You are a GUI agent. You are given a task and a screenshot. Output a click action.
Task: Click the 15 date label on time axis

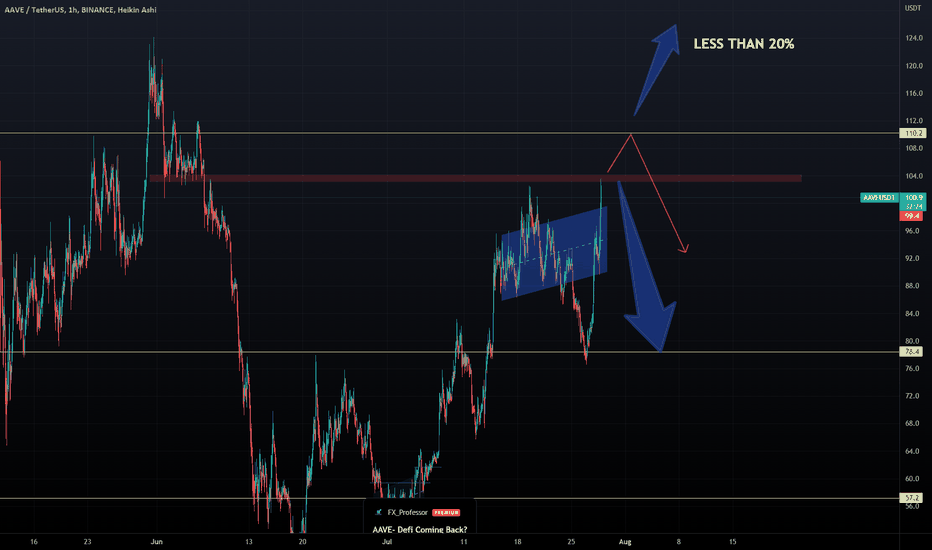[x=732, y=542]
